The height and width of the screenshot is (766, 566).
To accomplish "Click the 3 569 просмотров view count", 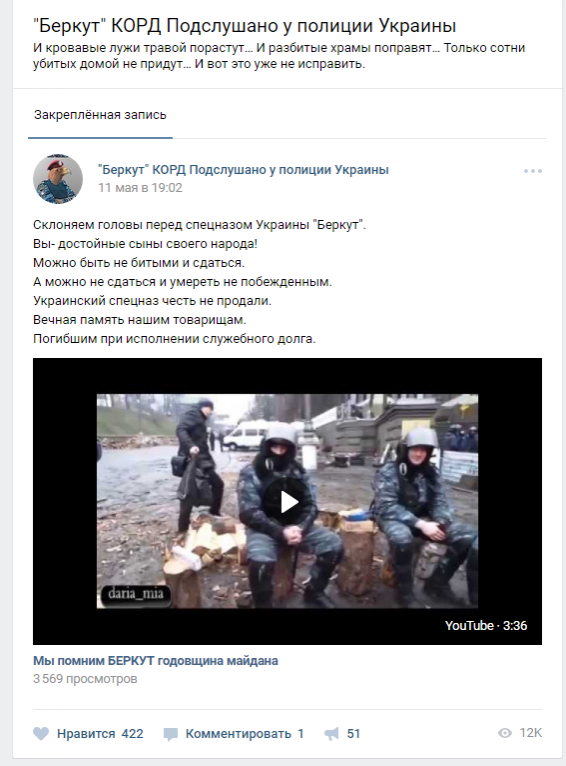I will [x=85, y=679].
